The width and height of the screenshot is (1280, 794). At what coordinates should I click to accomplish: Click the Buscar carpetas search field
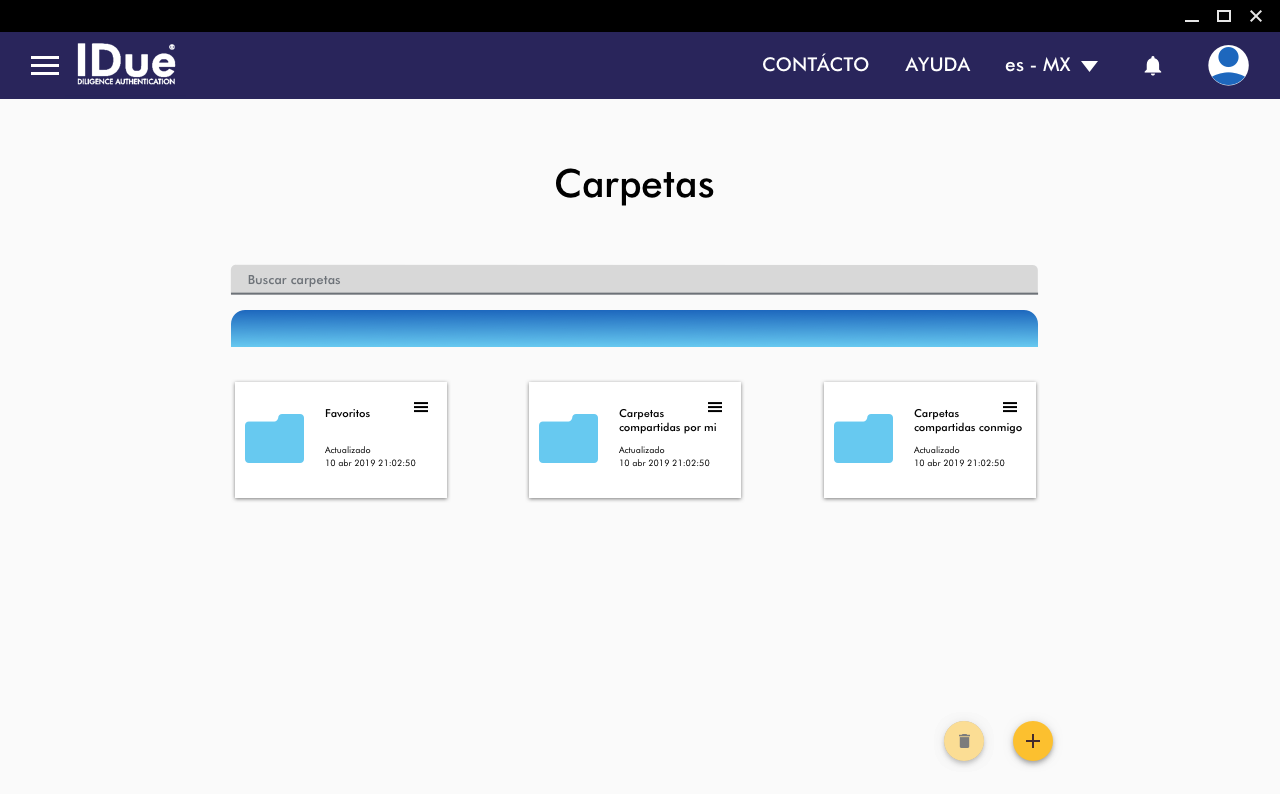[x=634, y=280]
